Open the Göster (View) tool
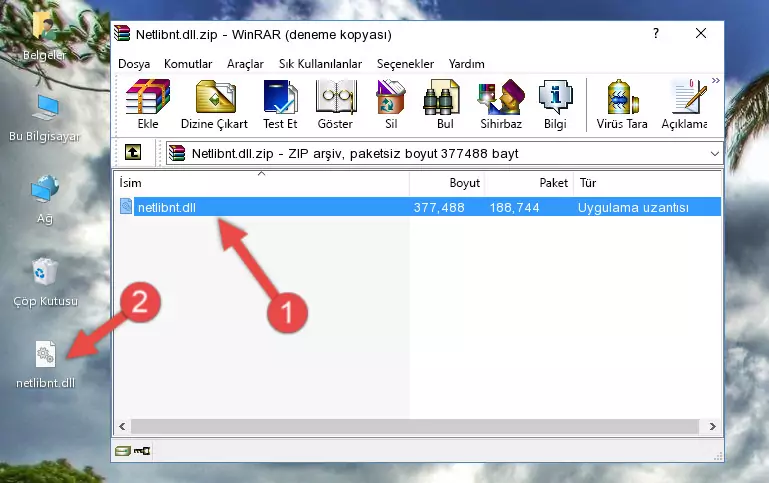This screenshot has height=483, width=769. tap(335, 97)
